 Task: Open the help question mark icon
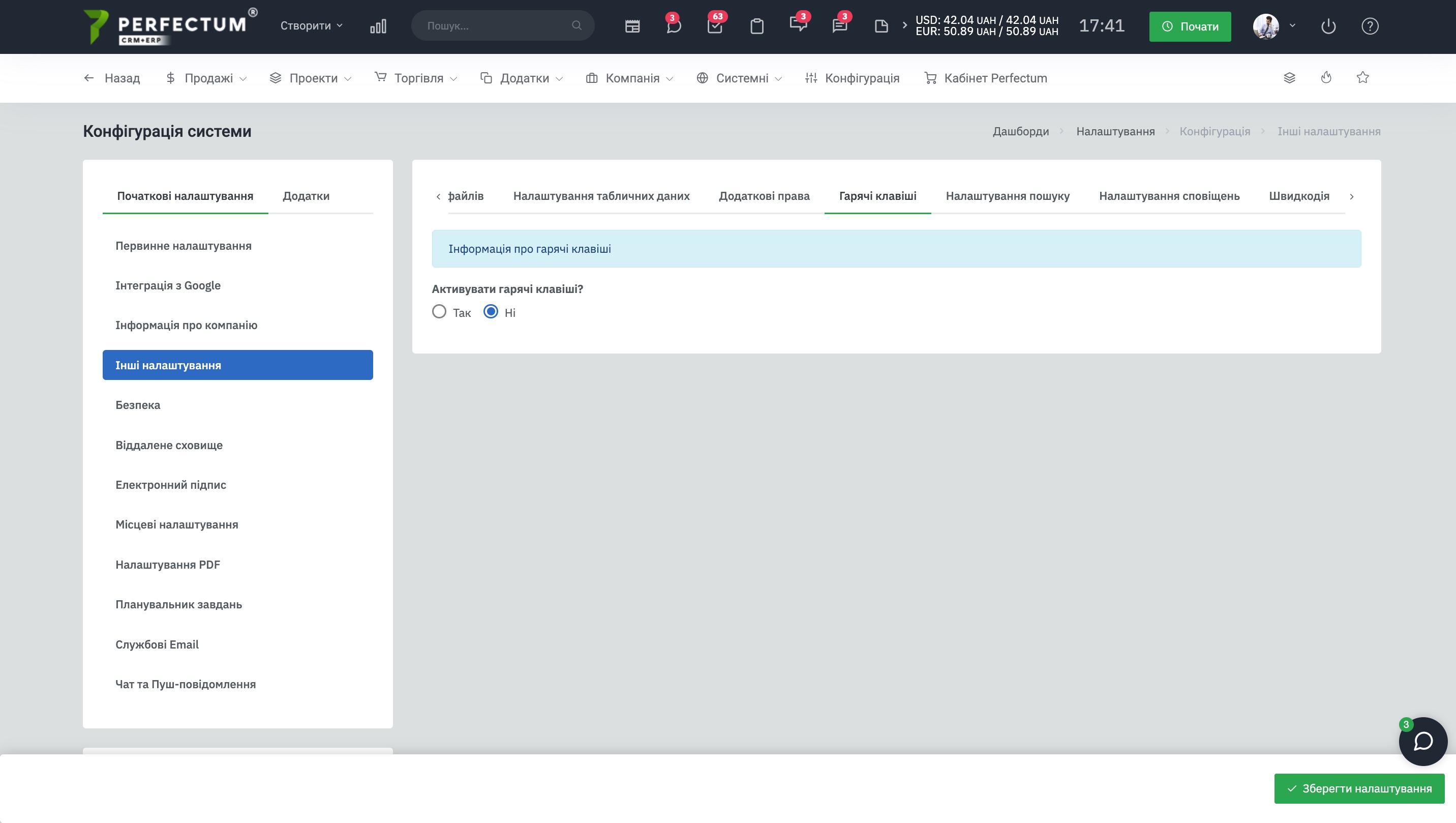click(1370, 26)
